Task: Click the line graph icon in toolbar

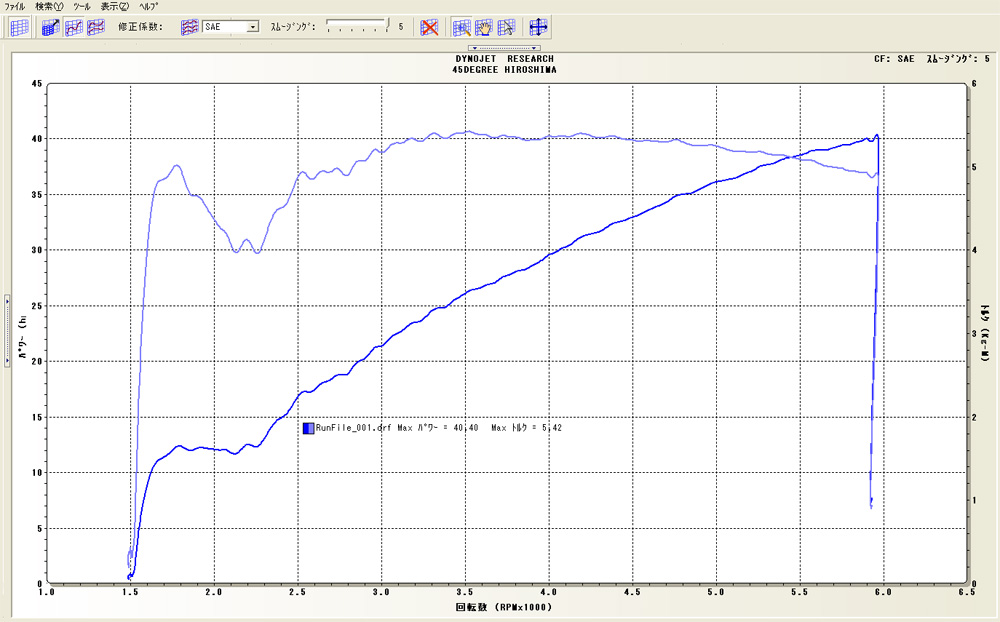Action: tap(74, 27)
